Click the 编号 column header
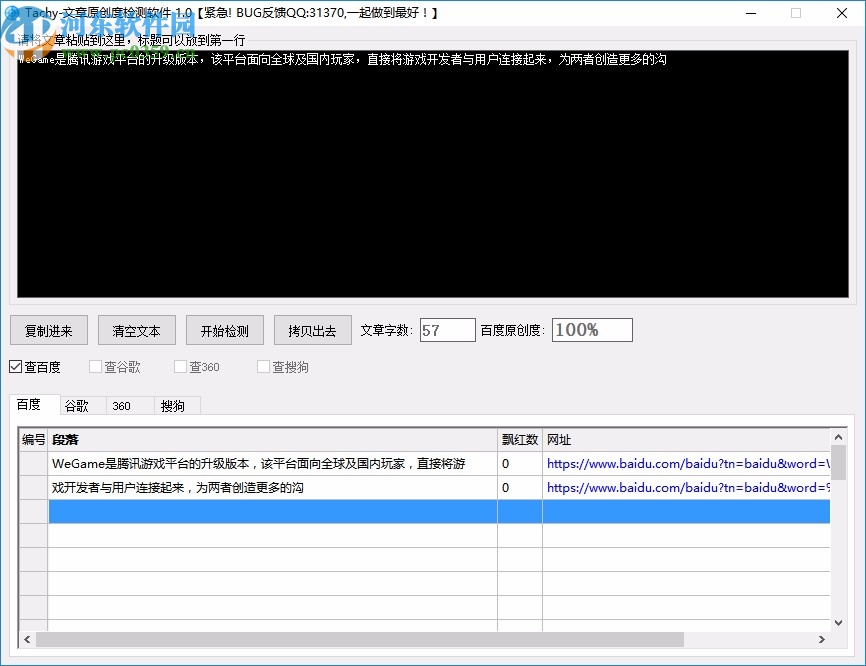 point(34,440)
